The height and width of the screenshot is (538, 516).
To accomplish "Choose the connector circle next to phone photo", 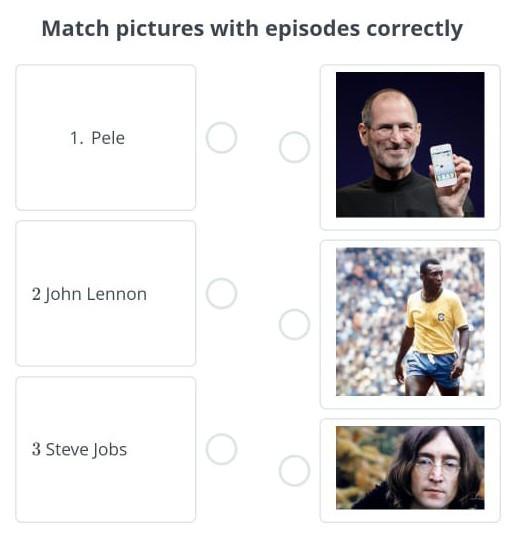I will coord(294,147).
